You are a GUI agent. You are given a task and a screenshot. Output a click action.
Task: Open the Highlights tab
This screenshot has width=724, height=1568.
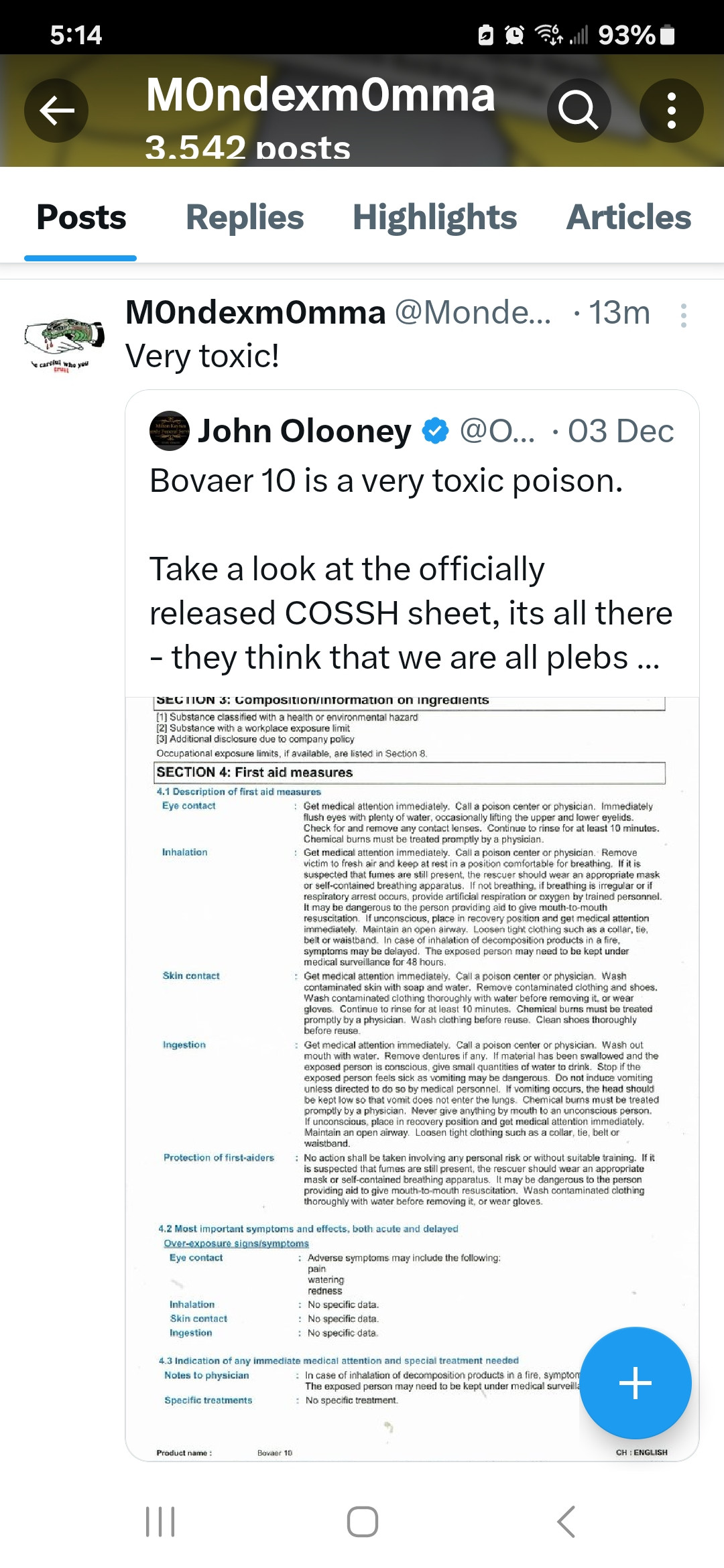[x=434, y=218]
